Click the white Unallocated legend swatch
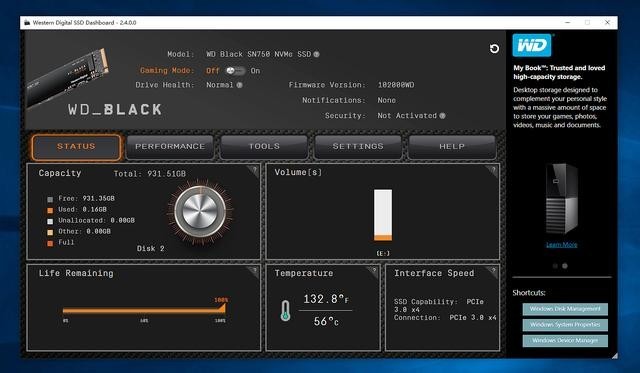Viewport: 640px width, 373px height. click(50, 222)
